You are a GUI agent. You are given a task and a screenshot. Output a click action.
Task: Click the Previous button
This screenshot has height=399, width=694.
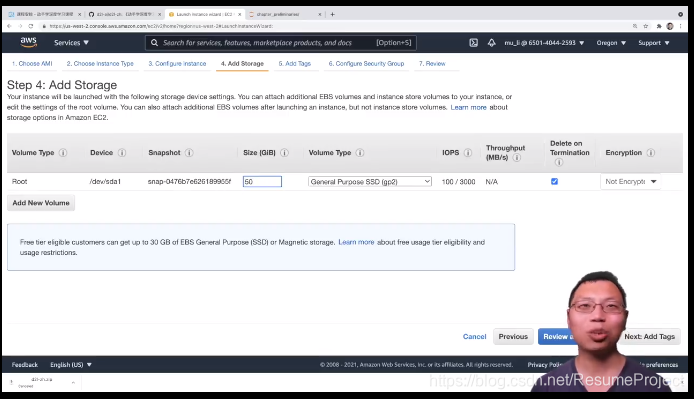pyautogui.click(x=513, y=337)
